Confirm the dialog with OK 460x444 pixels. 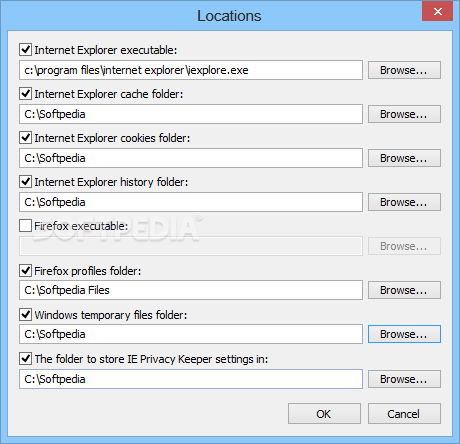(324, 414)
